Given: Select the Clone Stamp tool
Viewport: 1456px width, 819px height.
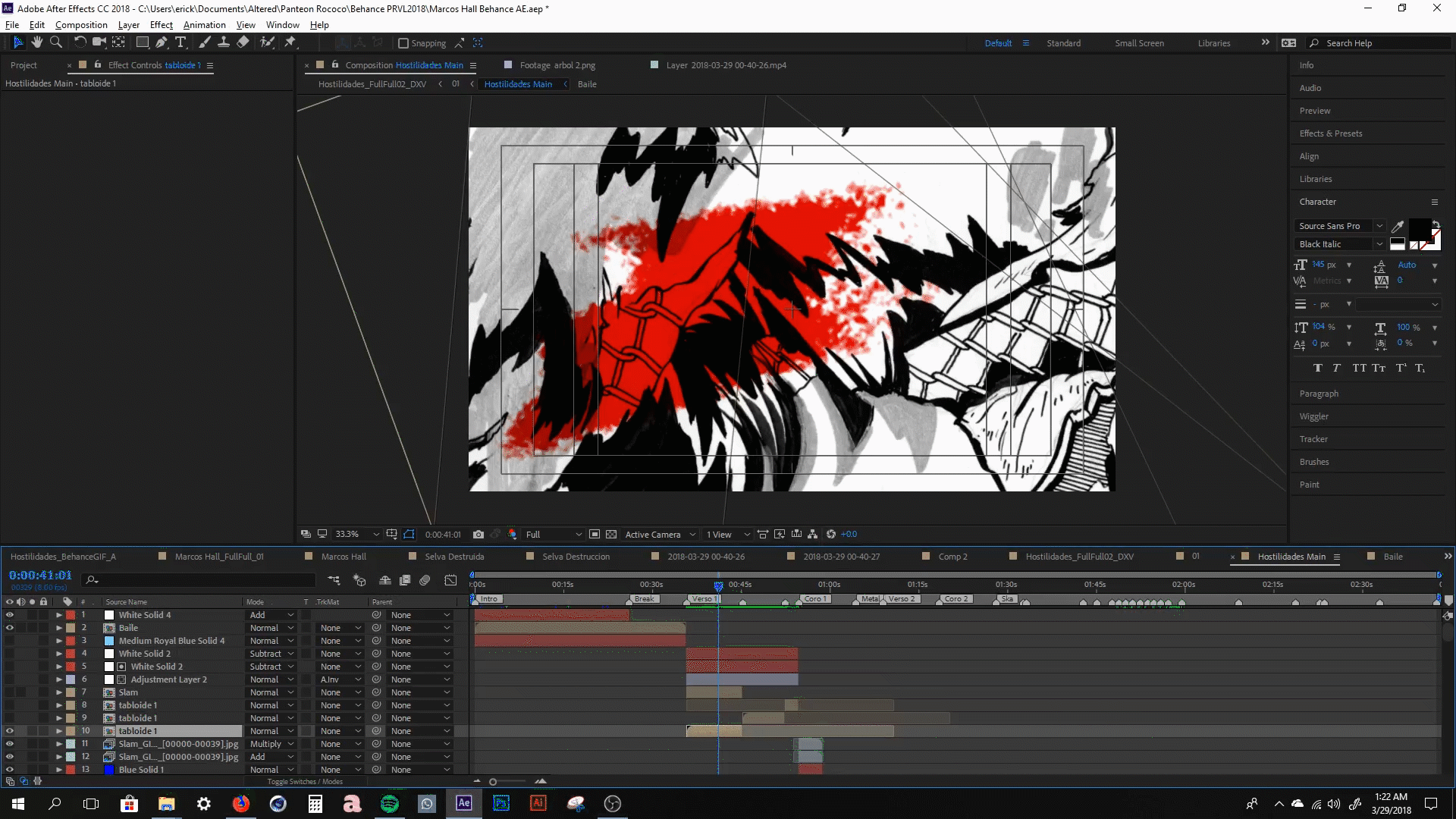Looking at the screenshot, I should pos(224,42).
